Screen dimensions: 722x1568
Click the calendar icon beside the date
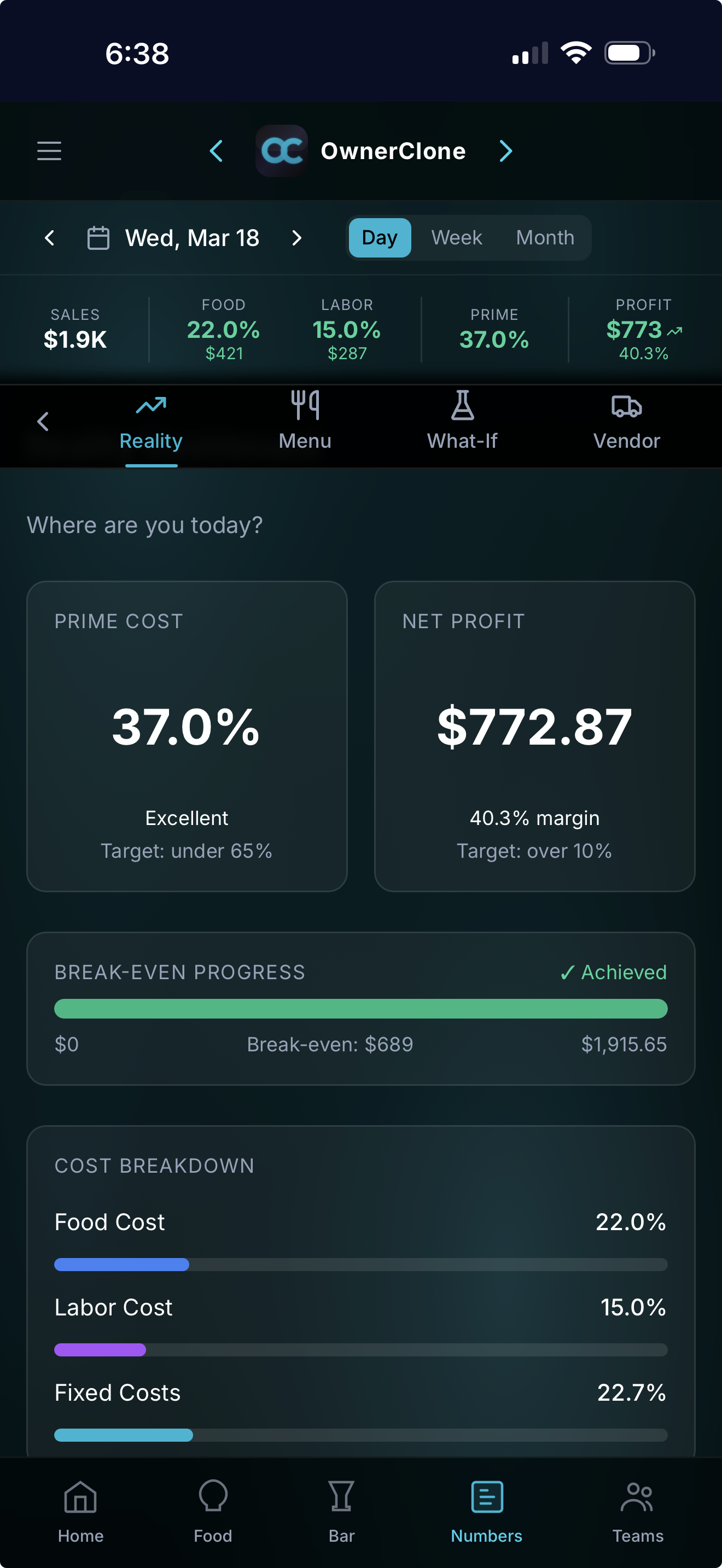click(98, 238)
